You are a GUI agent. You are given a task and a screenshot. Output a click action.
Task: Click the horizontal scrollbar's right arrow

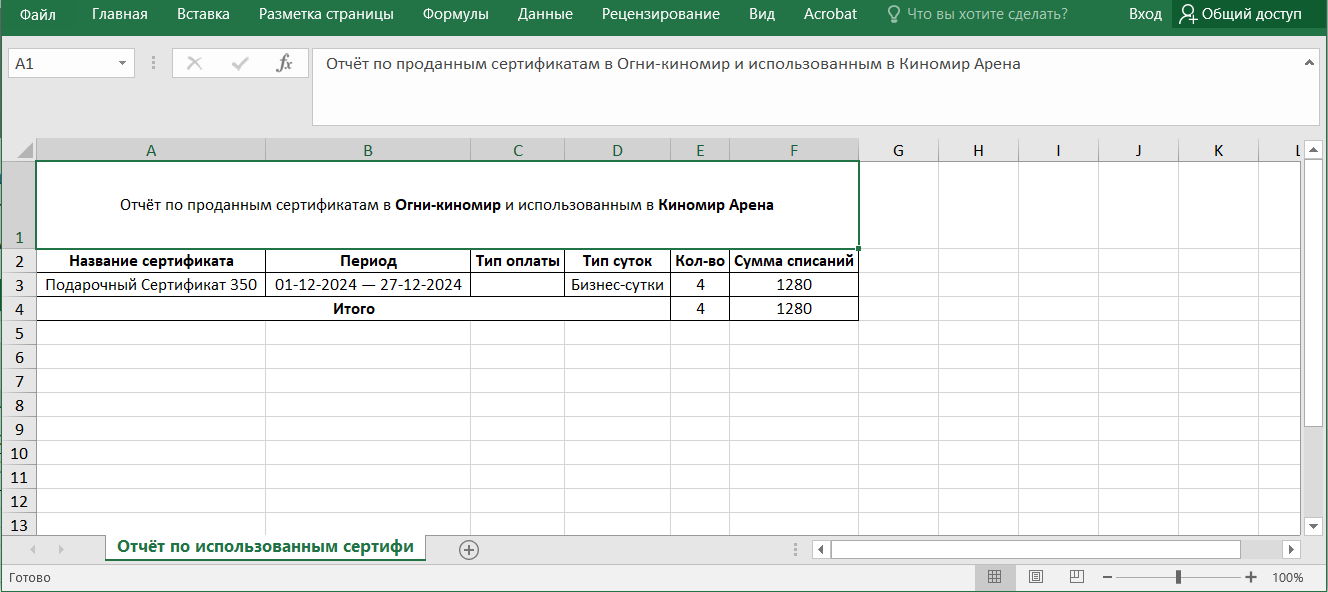pos(1291,549)
